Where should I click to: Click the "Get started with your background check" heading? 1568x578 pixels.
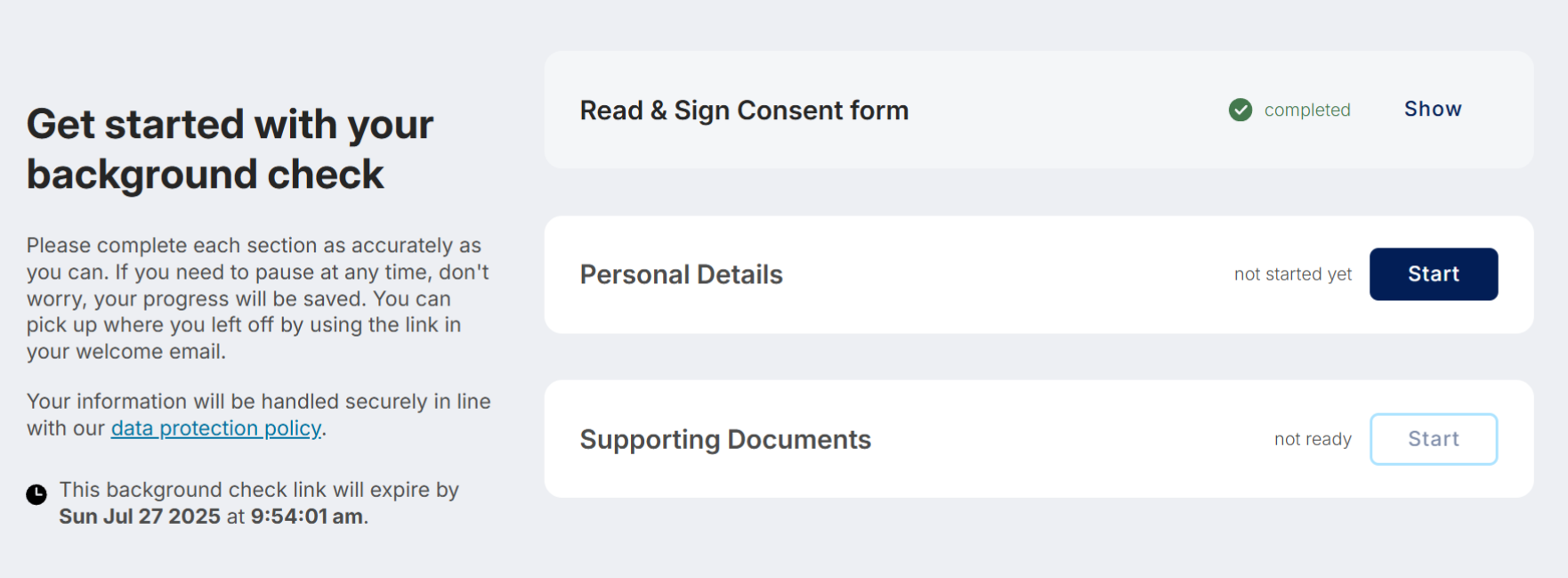tap(230, 149)
